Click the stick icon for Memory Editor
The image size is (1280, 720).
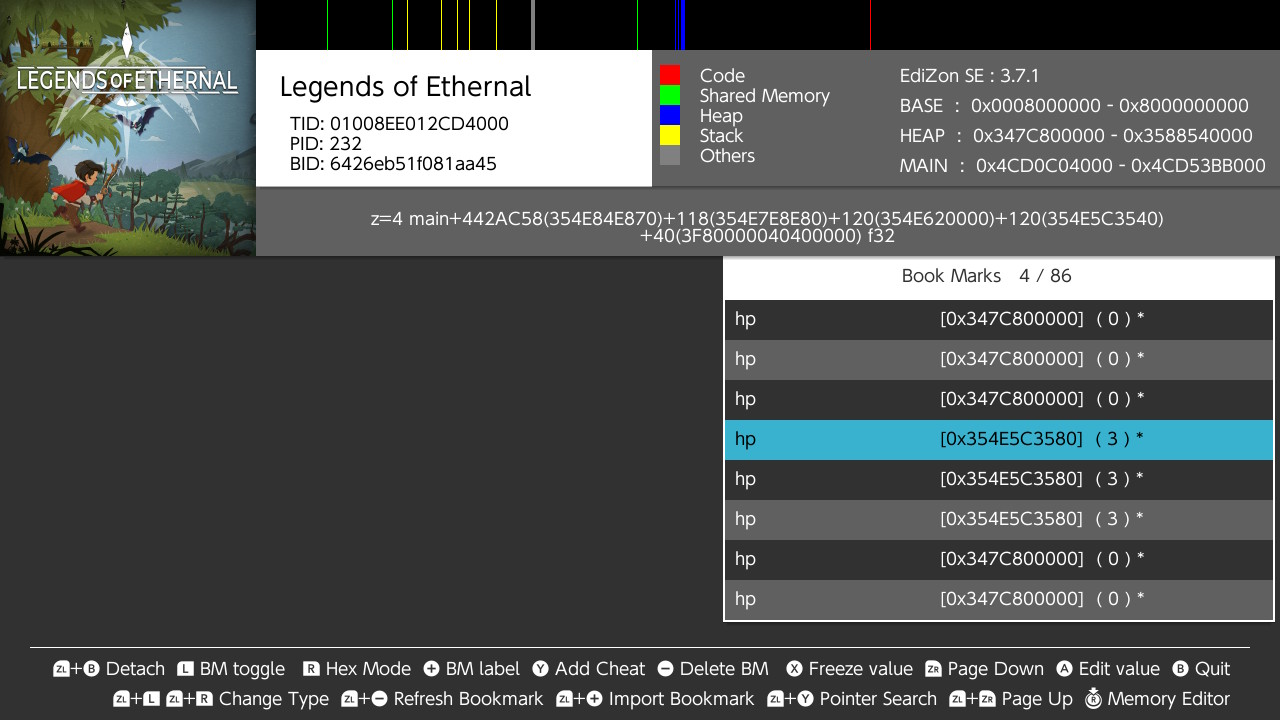coord(1093,698)
